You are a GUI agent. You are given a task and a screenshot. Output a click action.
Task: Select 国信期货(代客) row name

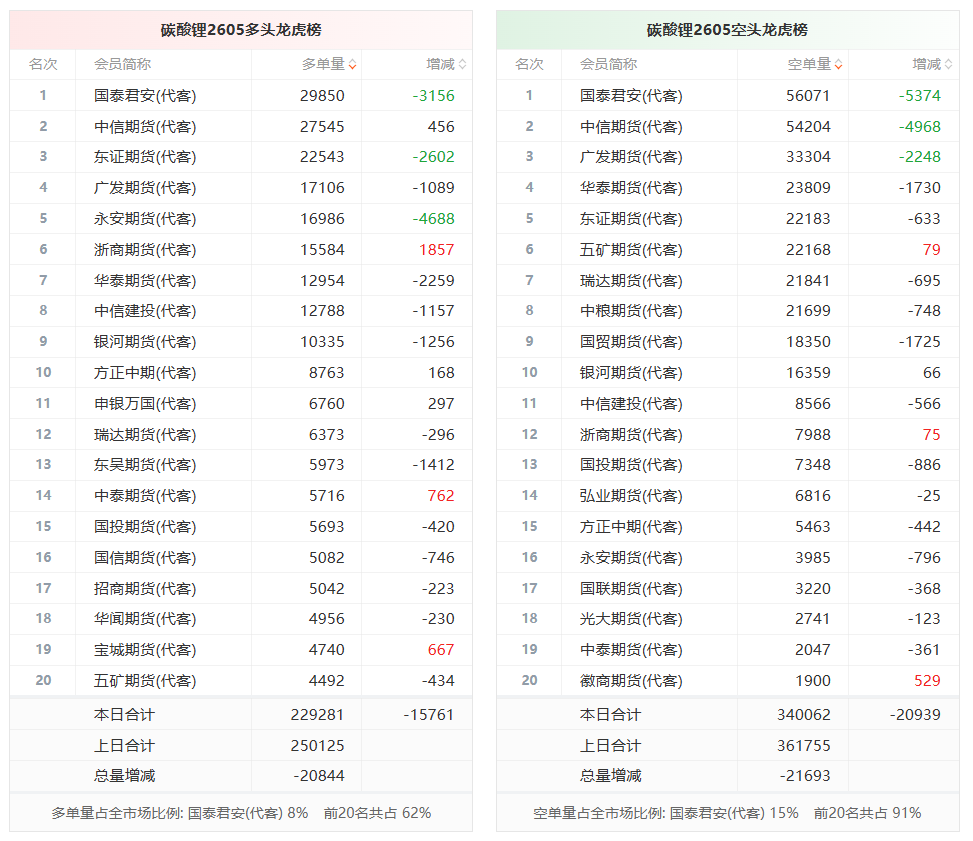tap(145, 557)
